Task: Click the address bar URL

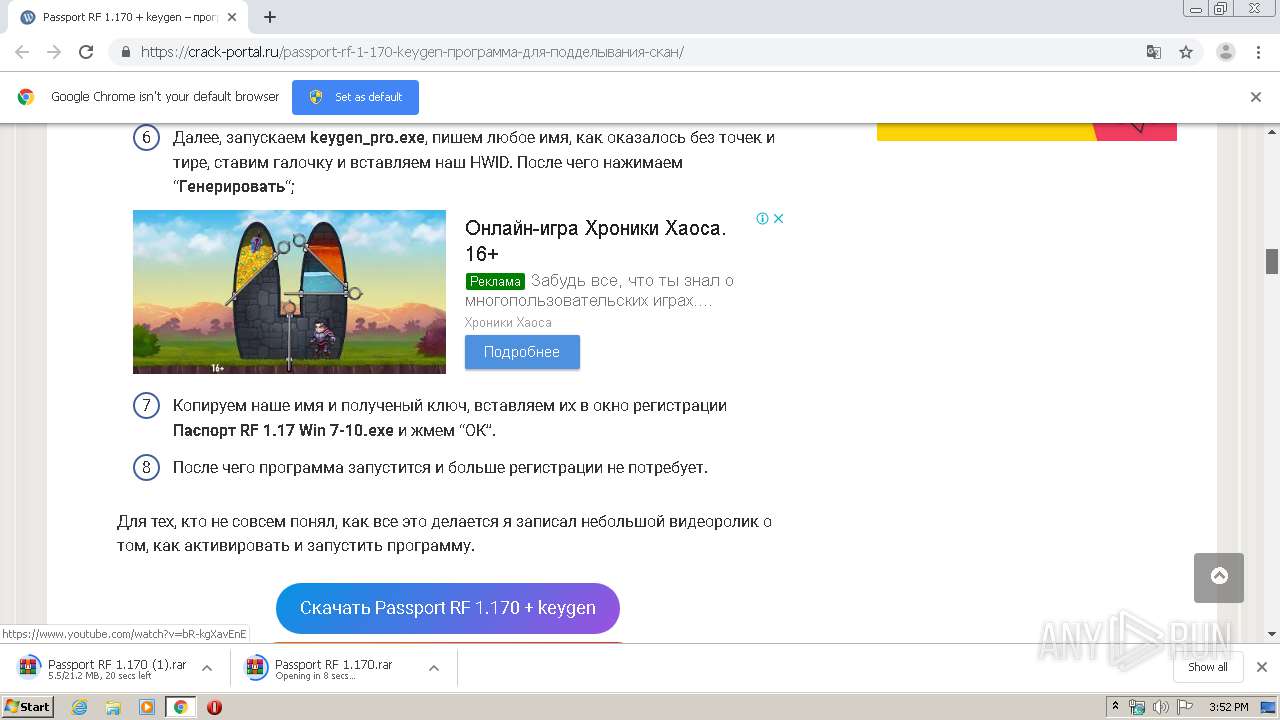Action: click(x=412, y=52)
